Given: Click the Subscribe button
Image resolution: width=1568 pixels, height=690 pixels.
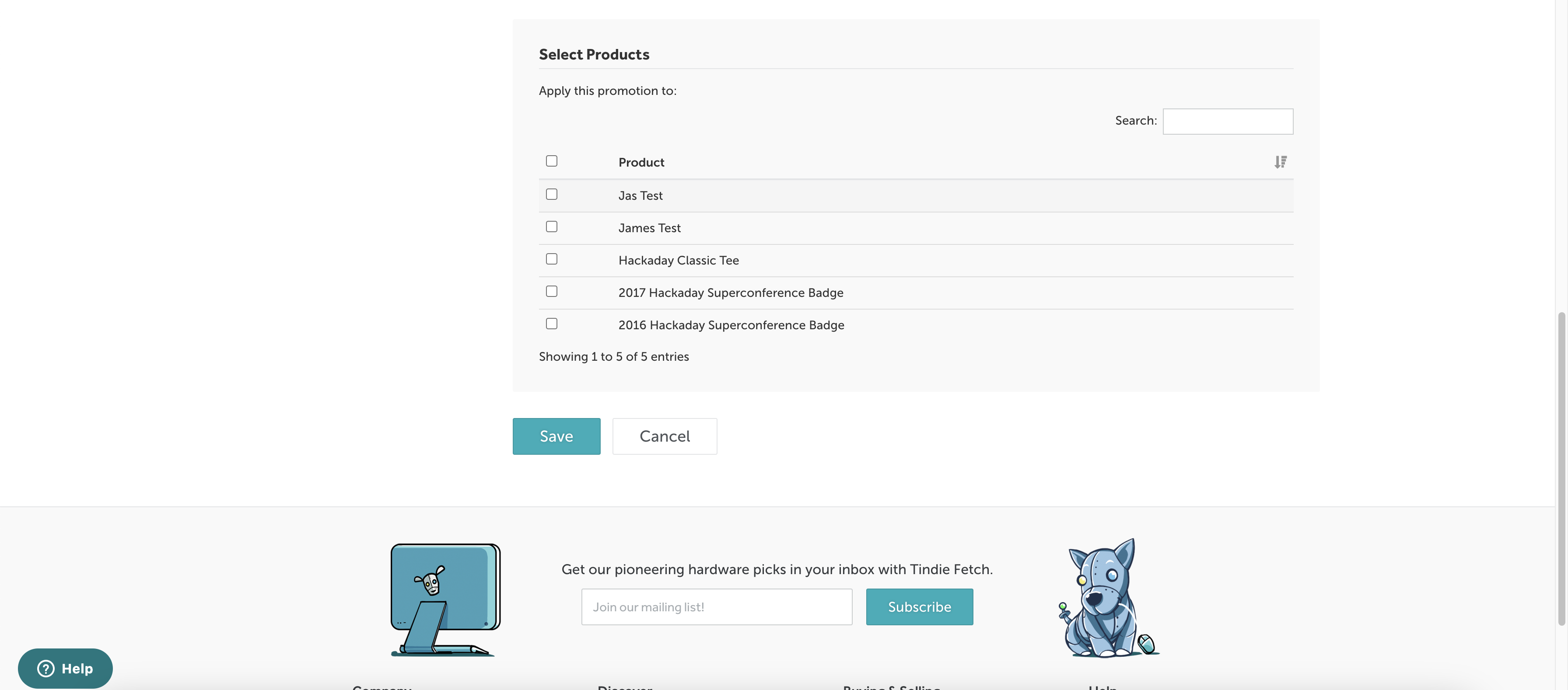Looking at the screenshot, I should coord(919,606).
